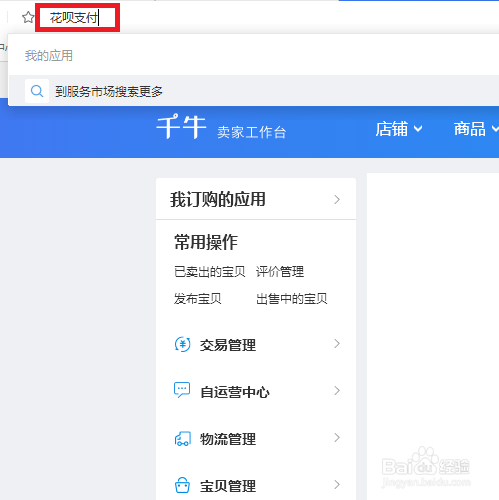The image size is (499, 500).
Task: Open the 店铺 menu
Action: [399, 129]
